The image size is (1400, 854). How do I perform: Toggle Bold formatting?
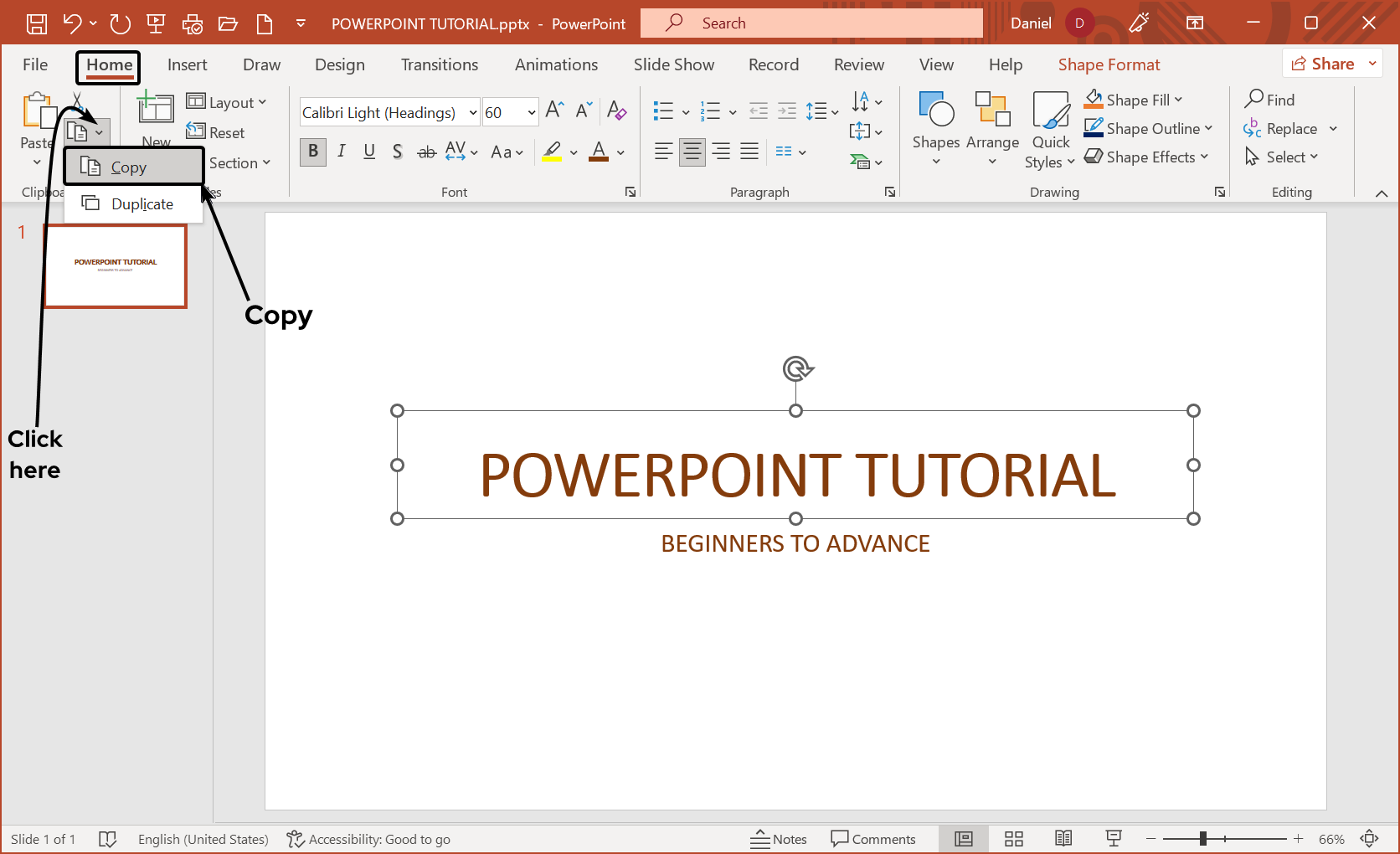[x=312, y=152]
